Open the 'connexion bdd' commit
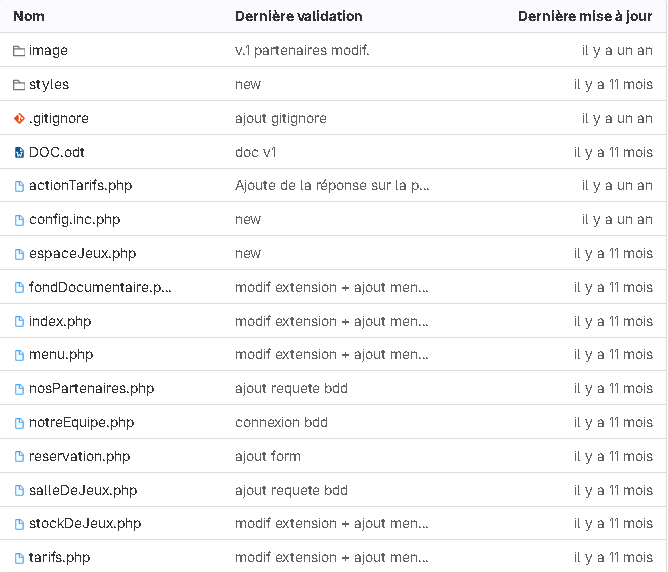 (281, 423)
